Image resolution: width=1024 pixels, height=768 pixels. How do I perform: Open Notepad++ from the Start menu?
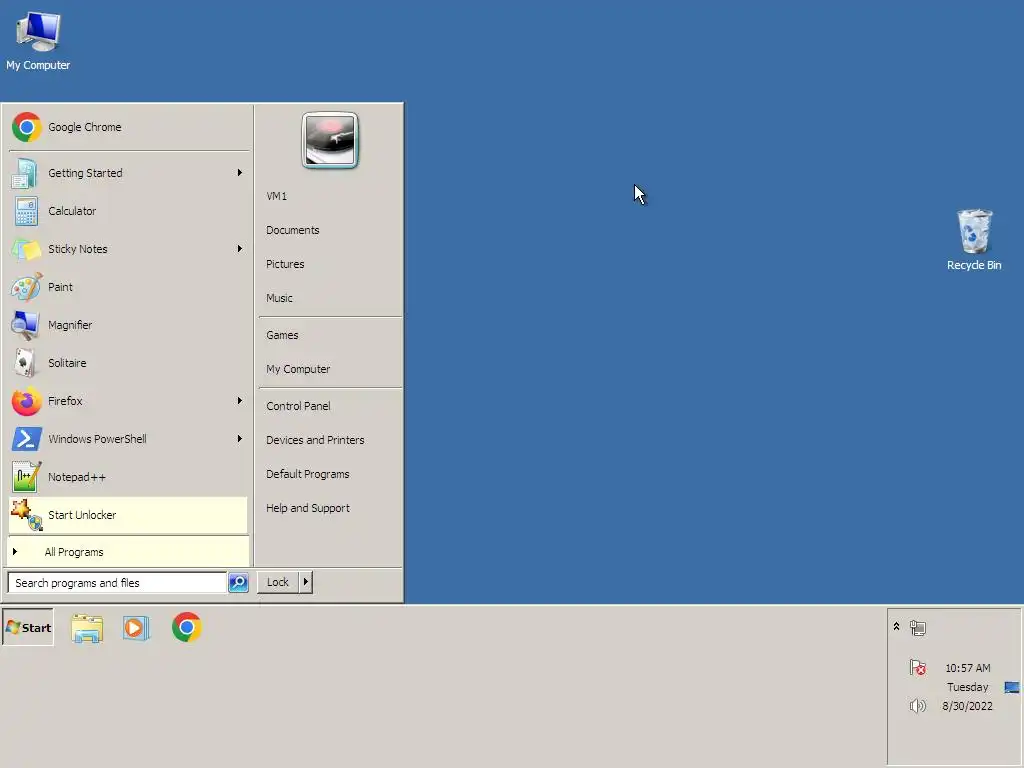[x=128, y=477]
